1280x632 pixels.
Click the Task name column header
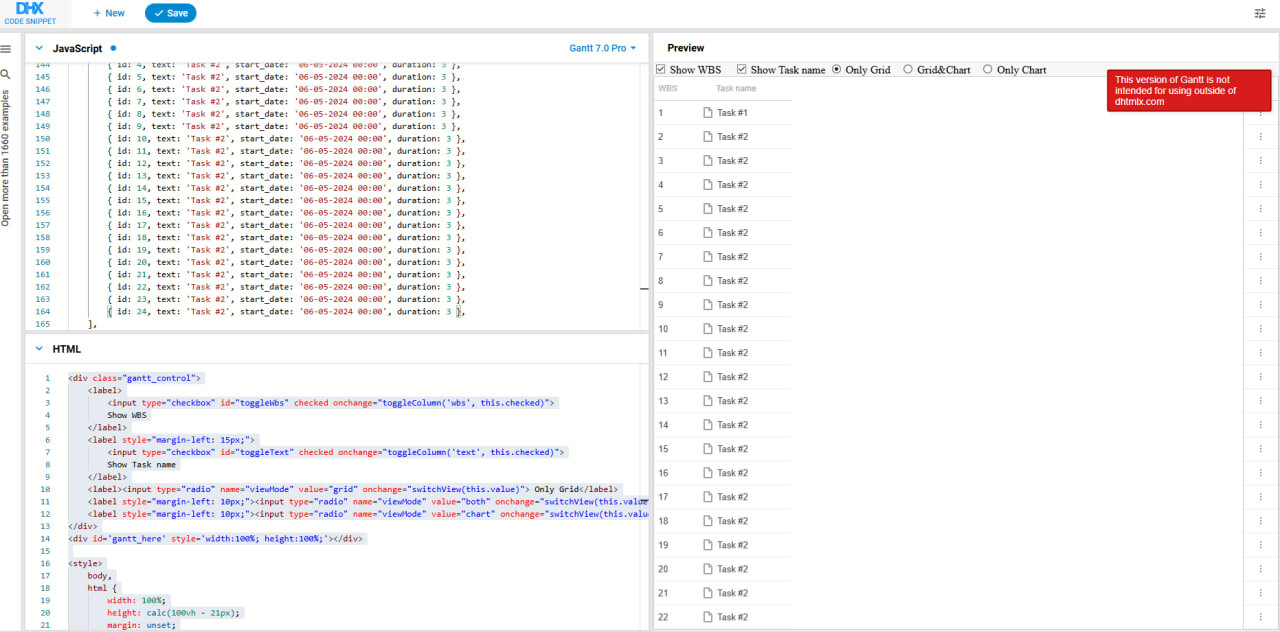(736, 88)
